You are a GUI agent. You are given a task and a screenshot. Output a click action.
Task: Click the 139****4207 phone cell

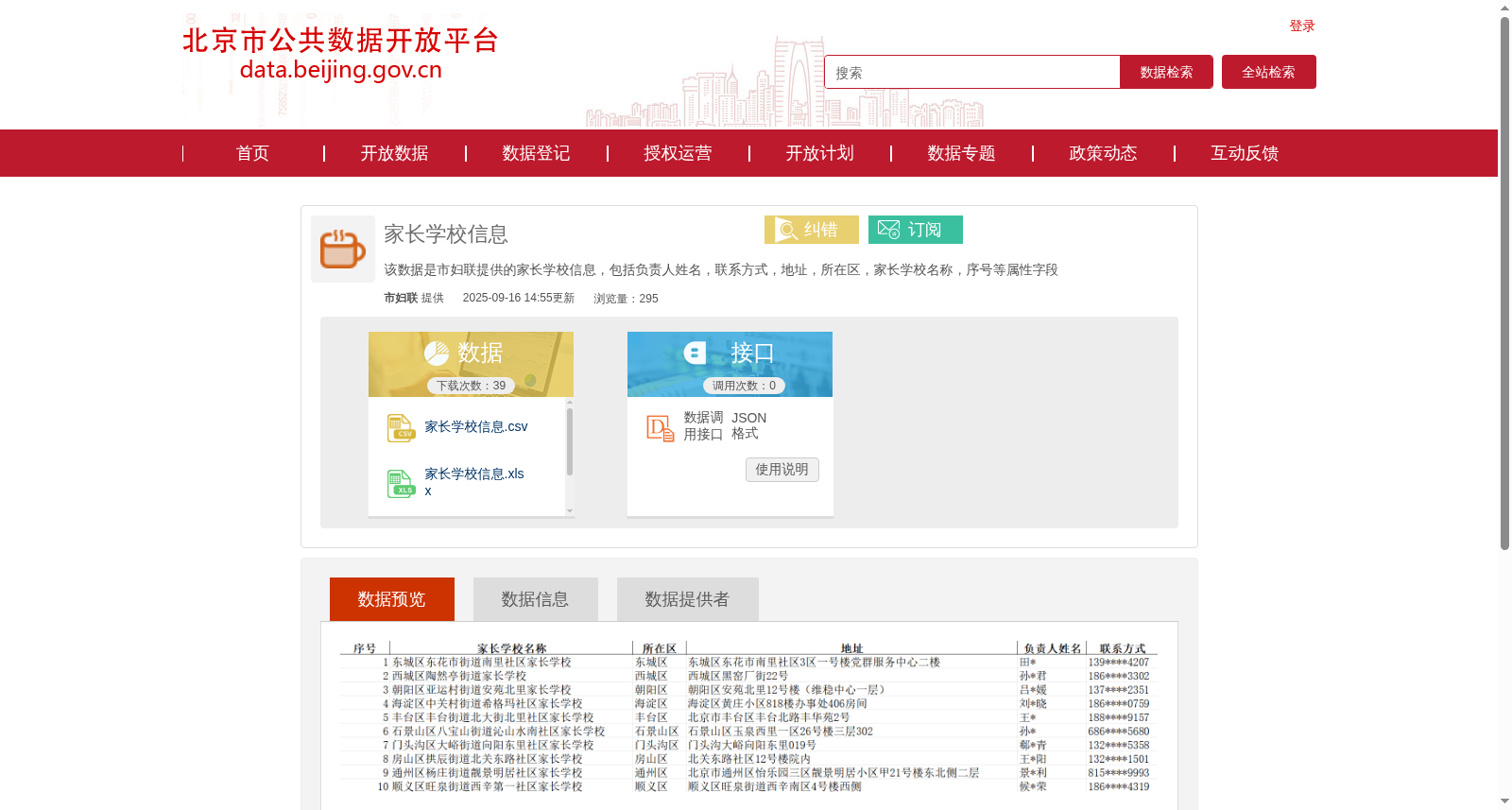click(1118, 663)
